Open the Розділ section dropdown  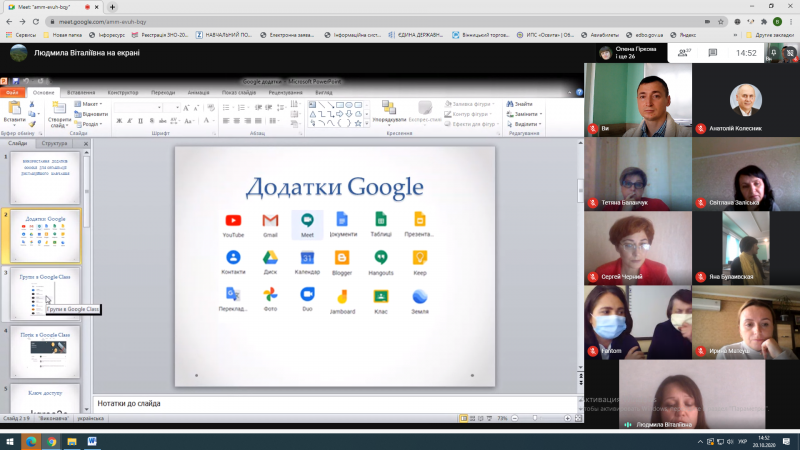tap(88, 124)
